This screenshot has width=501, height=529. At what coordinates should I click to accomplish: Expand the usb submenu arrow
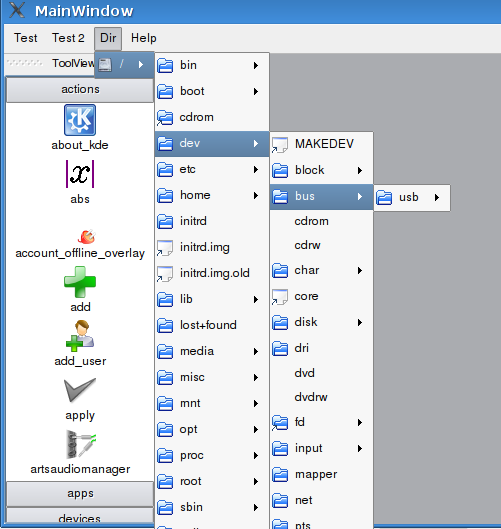point(437,198)
